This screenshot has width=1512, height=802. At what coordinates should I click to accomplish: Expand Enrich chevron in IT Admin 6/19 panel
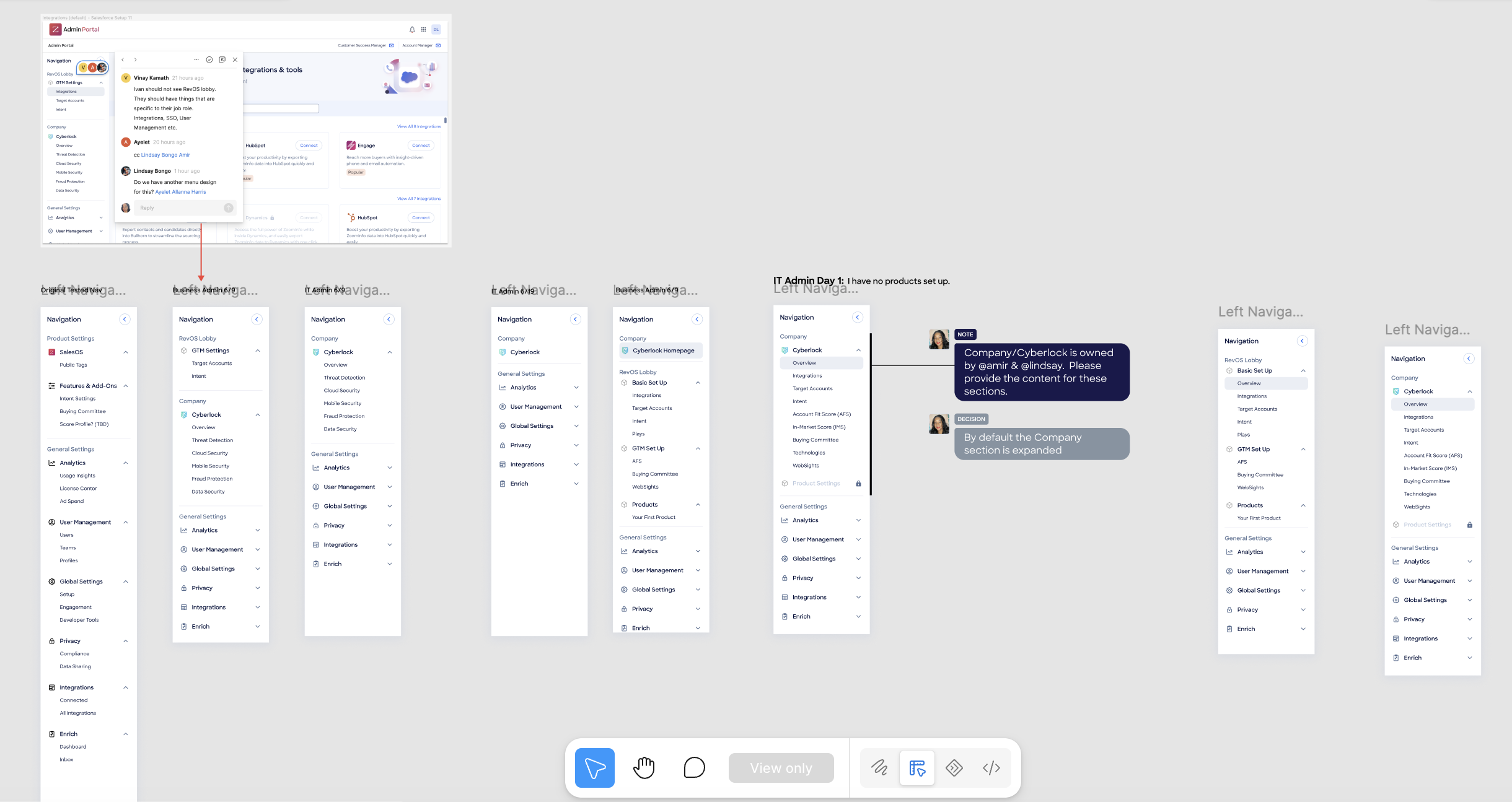click(x=576, y=484)
